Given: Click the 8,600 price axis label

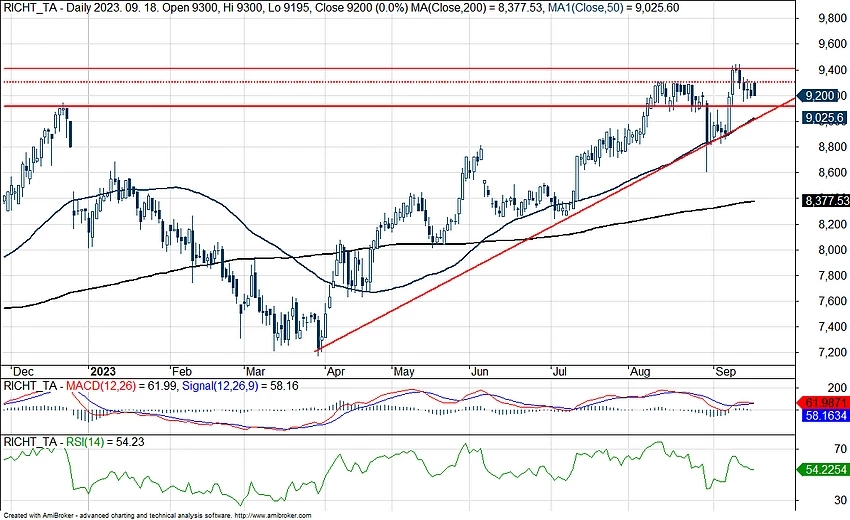Looking at the screenshot, I should 833,172.
